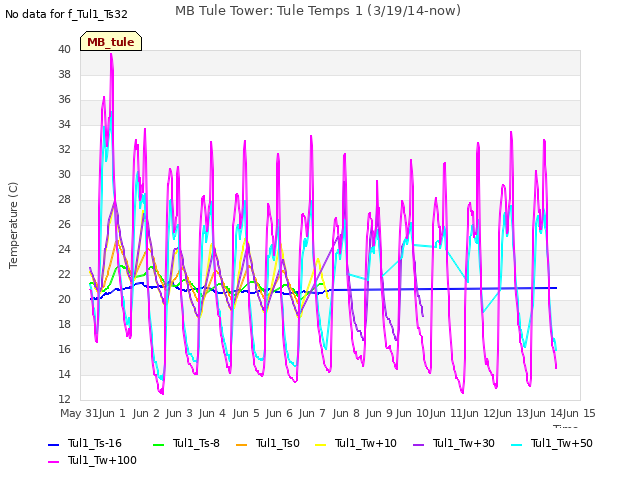Click the Tul1_Ts0 legend label

[278, 443]
